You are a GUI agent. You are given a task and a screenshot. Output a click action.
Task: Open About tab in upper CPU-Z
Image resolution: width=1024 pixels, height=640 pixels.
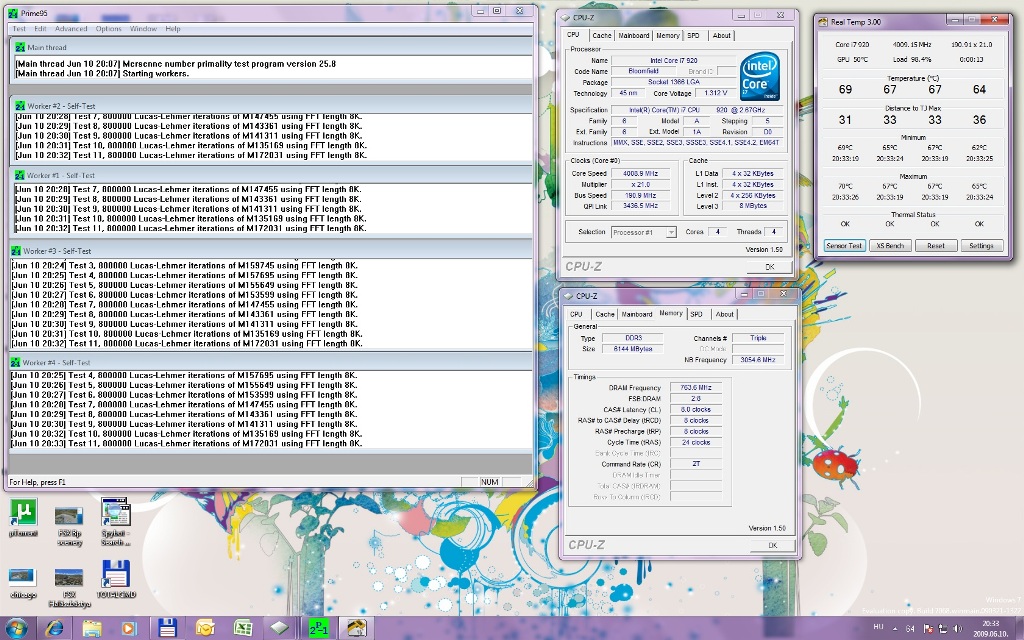tap(722, 36)
